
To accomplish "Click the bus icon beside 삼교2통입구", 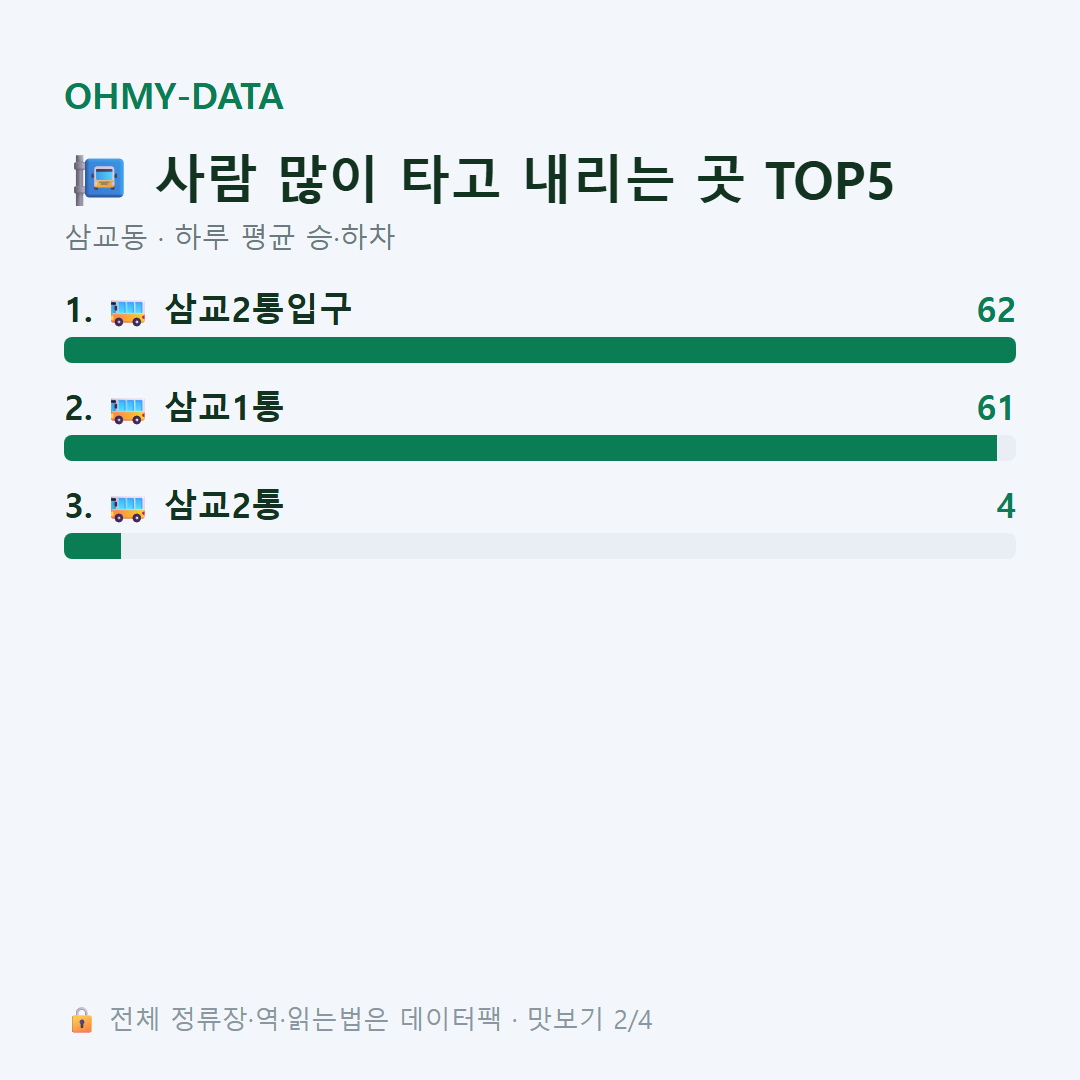I will point(127,312).
